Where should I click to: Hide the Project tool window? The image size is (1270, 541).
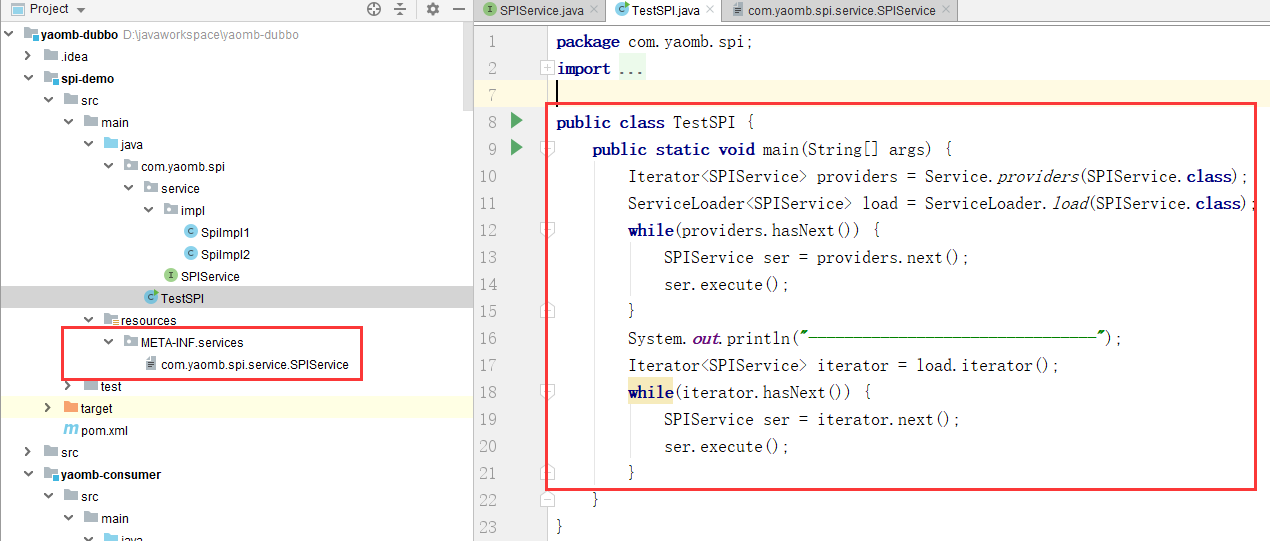coord(457,9)
